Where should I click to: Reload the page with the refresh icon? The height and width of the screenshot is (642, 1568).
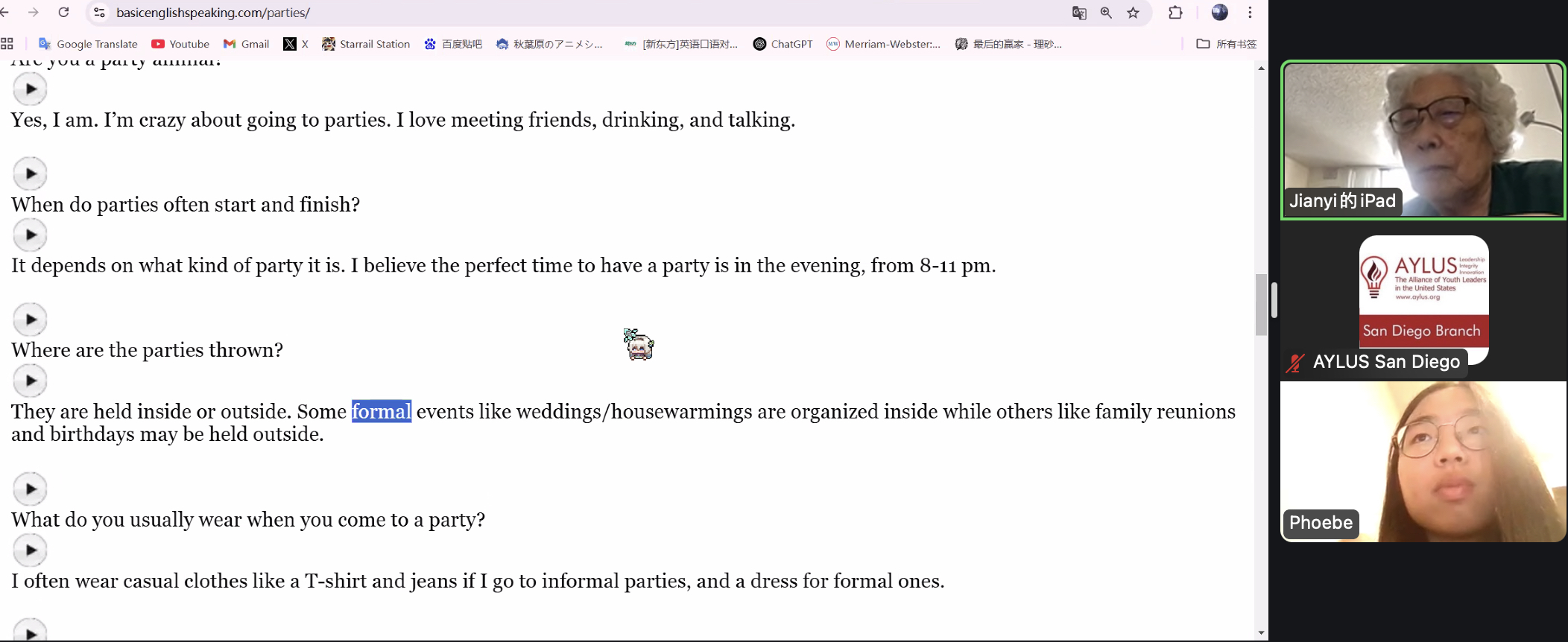pos(64,13)
